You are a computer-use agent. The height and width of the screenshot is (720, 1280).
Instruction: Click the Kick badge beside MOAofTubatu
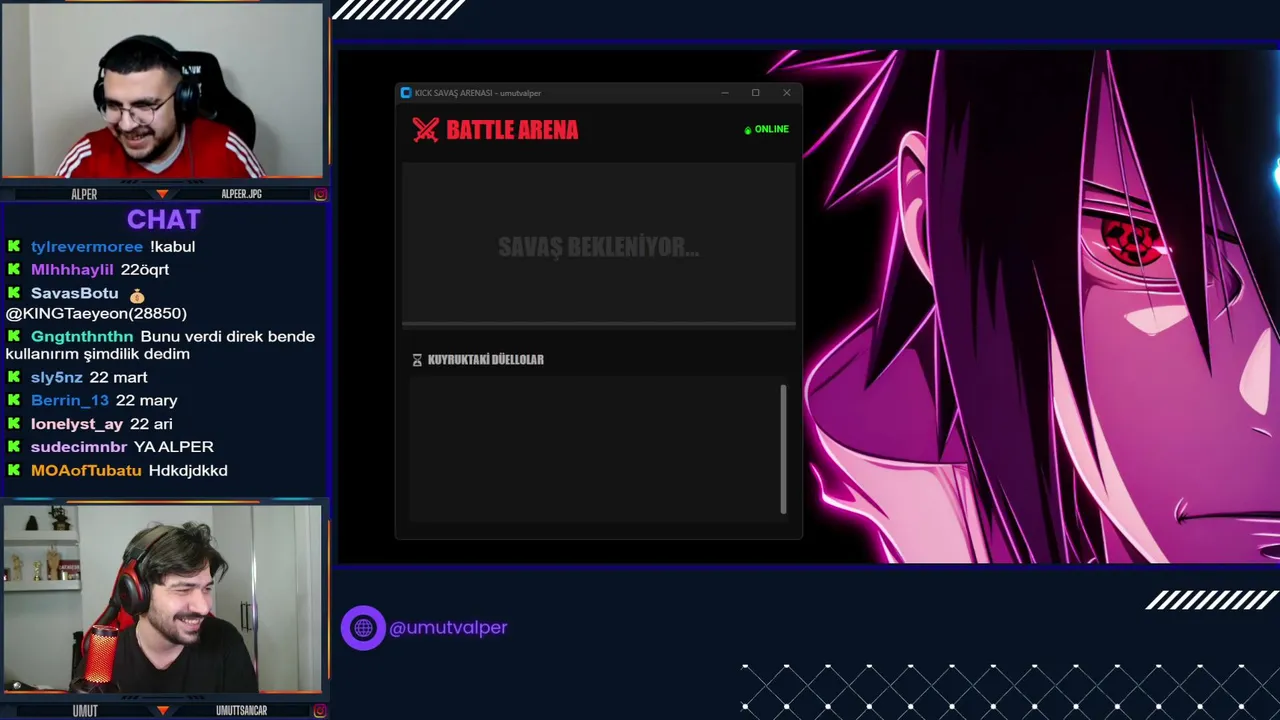click(x=14, y=470)
